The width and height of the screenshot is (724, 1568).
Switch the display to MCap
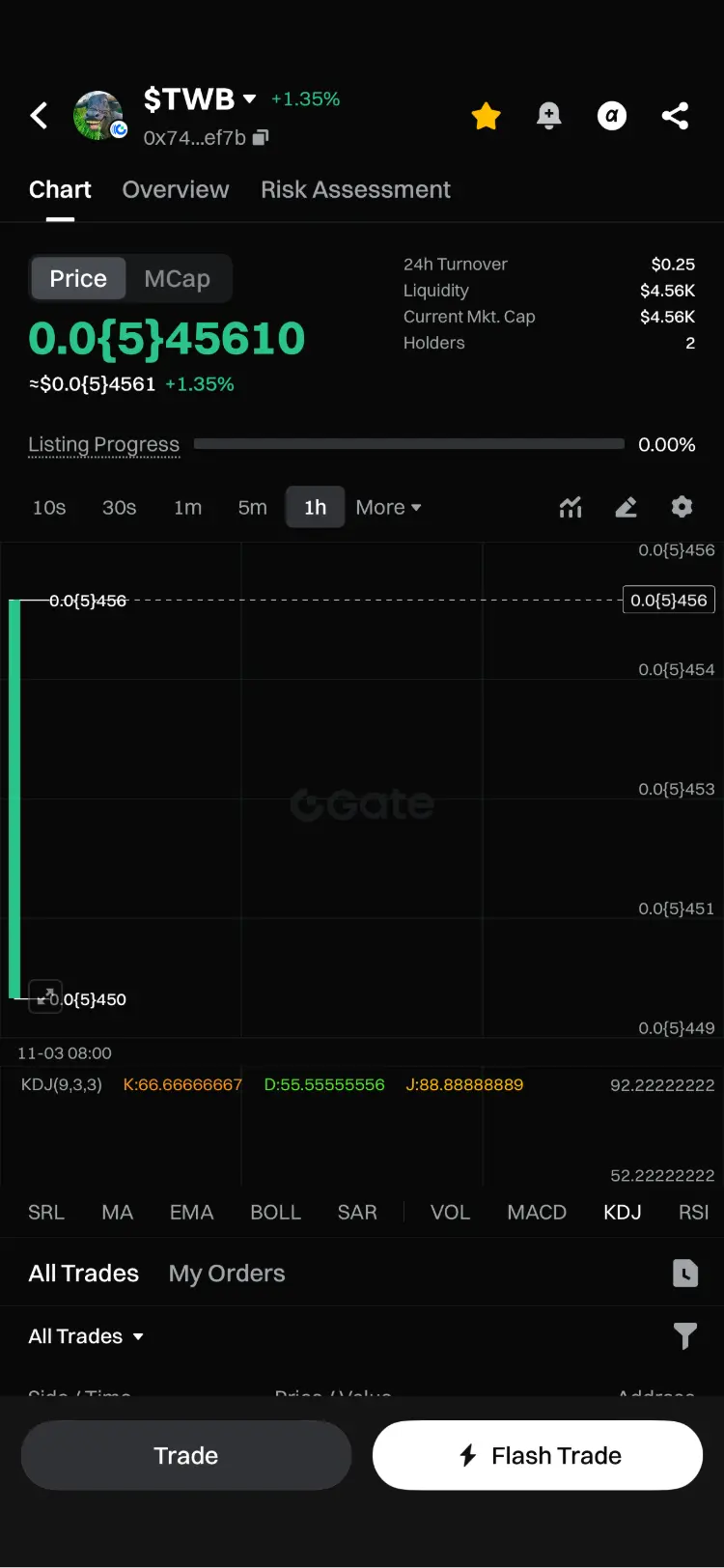tap(177, 278)
